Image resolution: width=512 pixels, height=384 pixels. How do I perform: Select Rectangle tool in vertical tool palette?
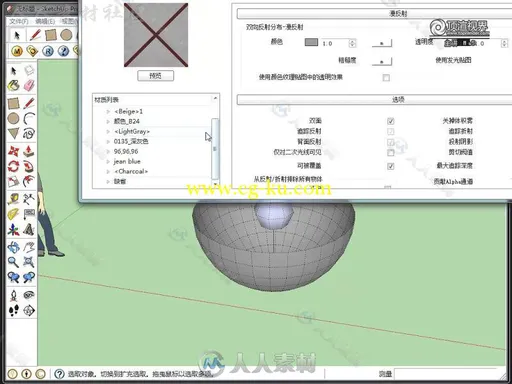tap(14, 103)
